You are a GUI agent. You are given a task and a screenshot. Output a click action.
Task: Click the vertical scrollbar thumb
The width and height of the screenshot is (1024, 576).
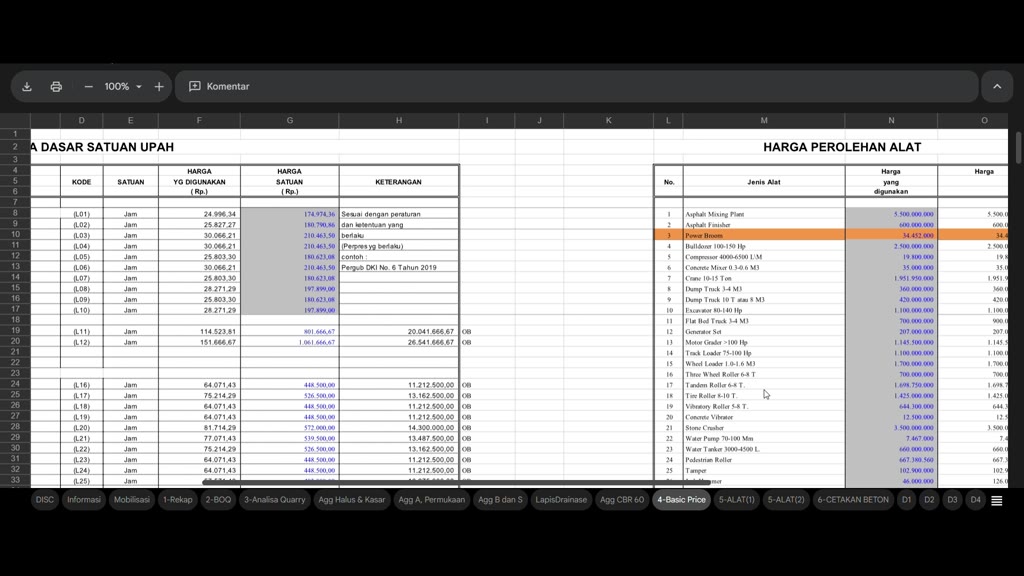pos(1018,148)
